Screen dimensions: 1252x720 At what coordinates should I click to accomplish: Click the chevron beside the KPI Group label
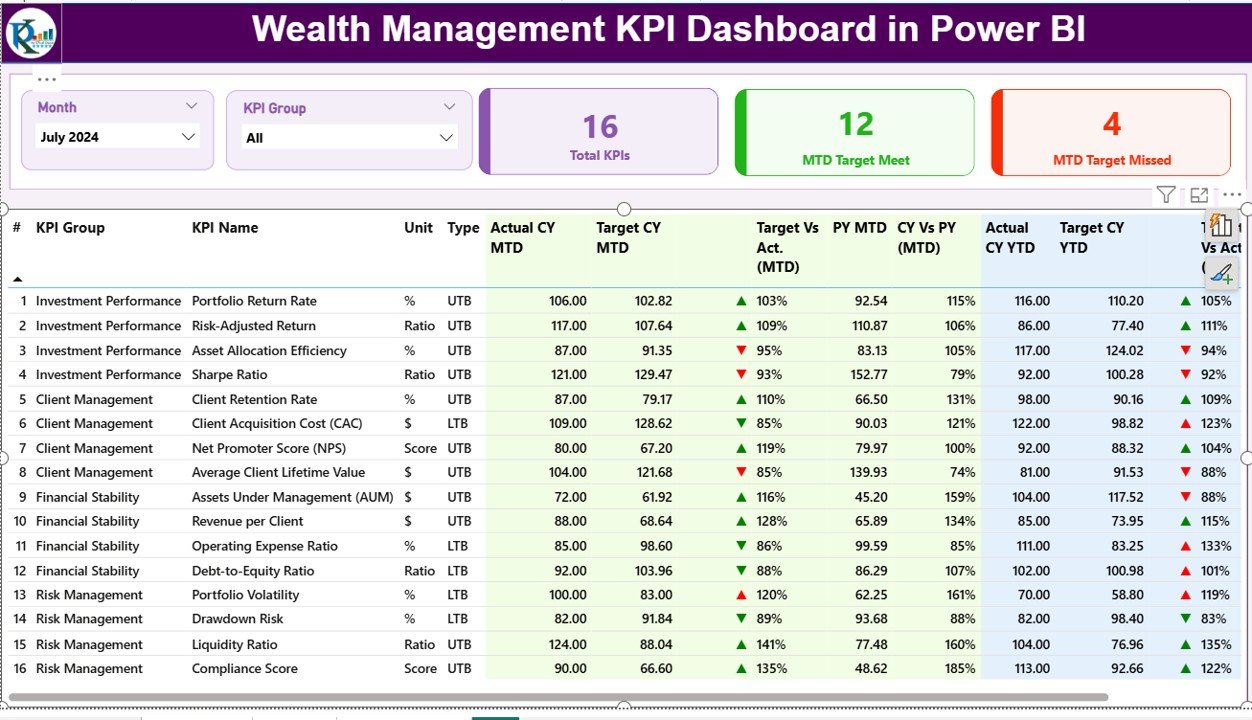click(449, 106)
